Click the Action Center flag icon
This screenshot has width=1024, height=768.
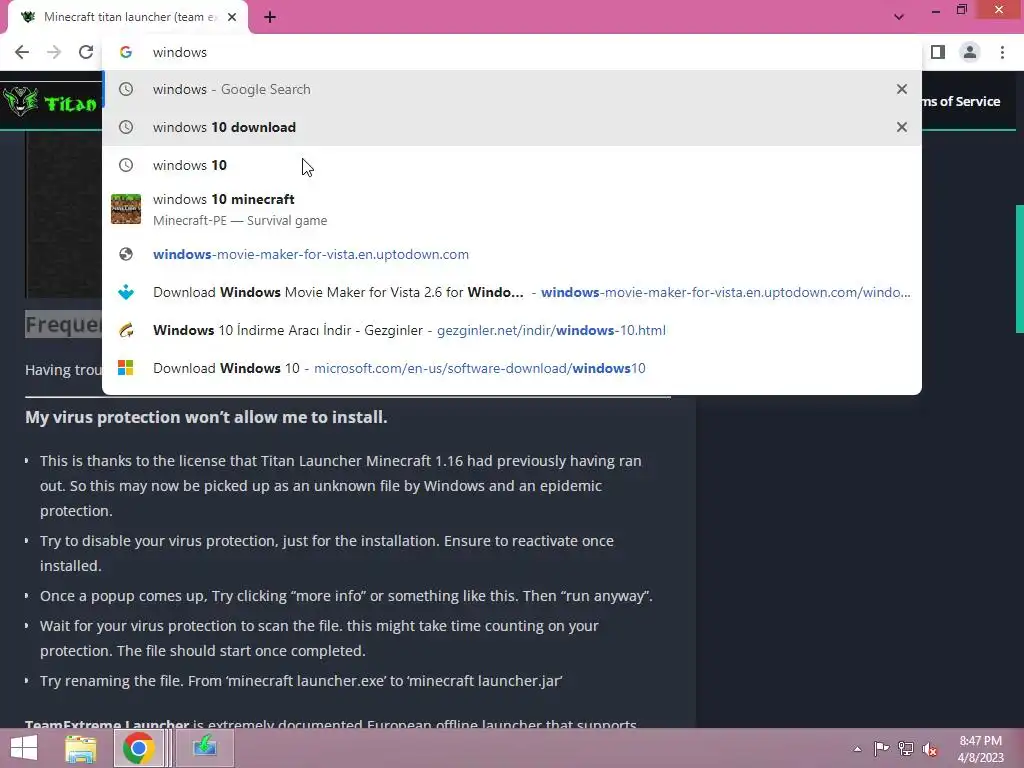click(881, 748)
